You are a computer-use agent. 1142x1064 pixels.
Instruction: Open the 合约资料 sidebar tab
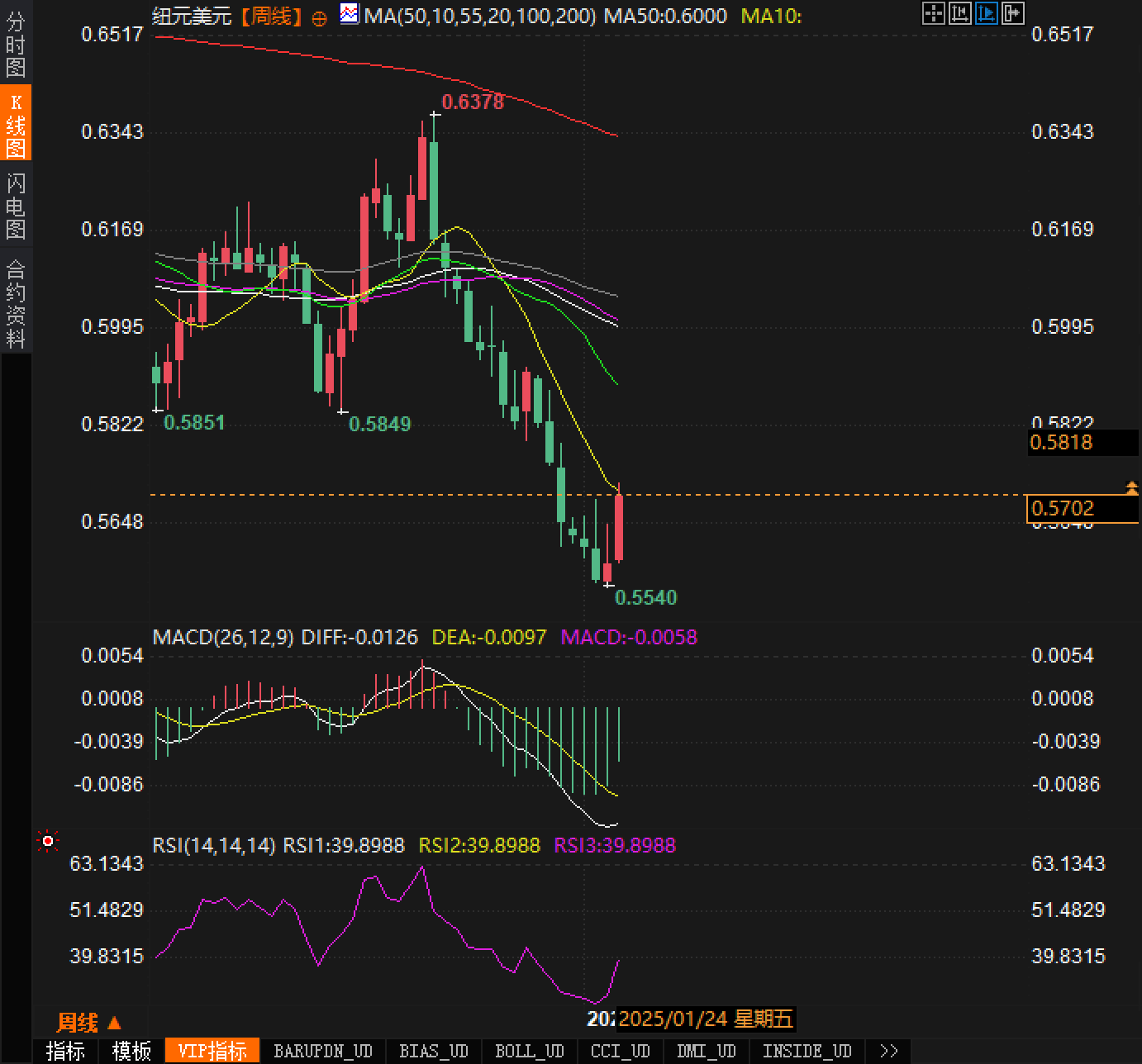point(16,303)
